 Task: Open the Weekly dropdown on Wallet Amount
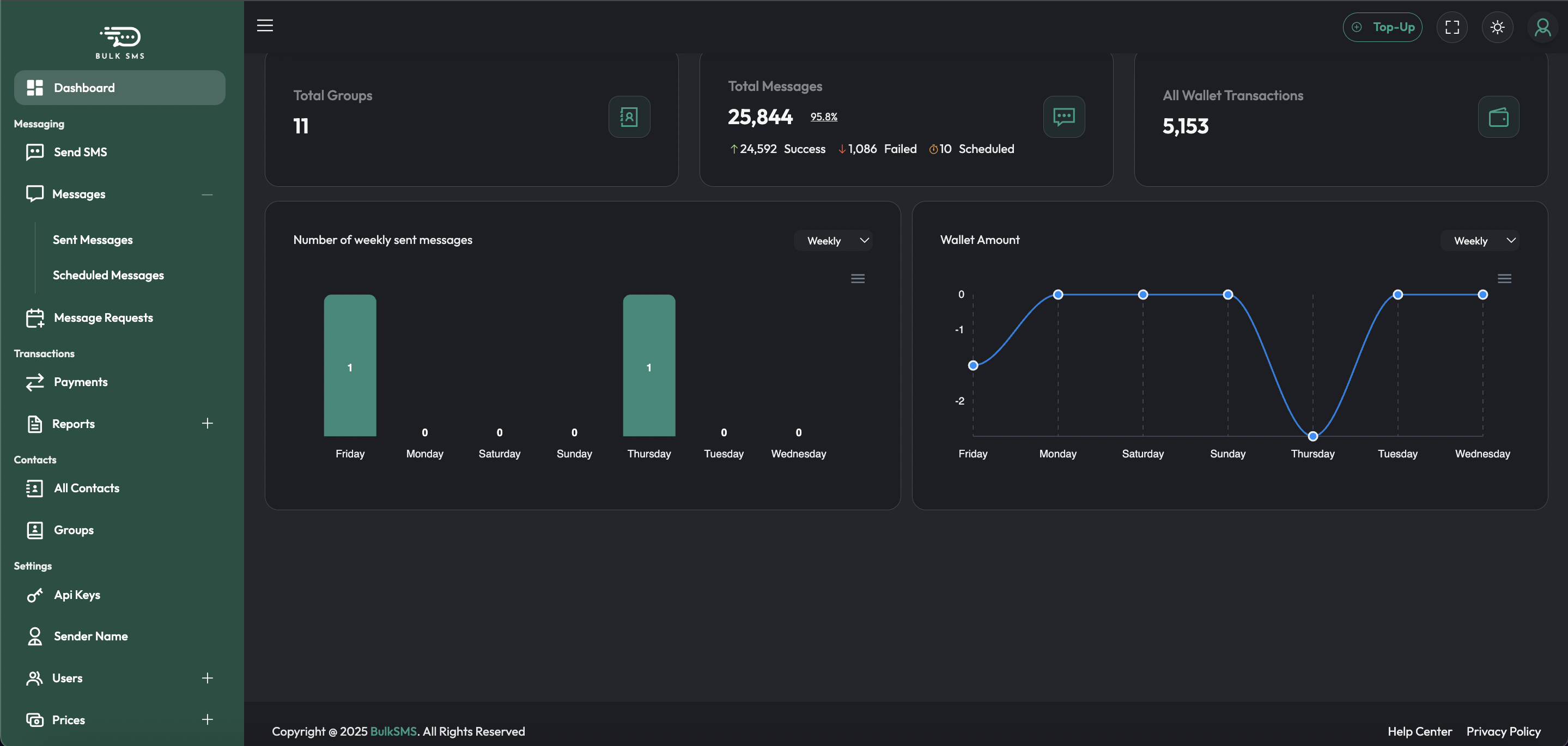[x=1480, y=240]
